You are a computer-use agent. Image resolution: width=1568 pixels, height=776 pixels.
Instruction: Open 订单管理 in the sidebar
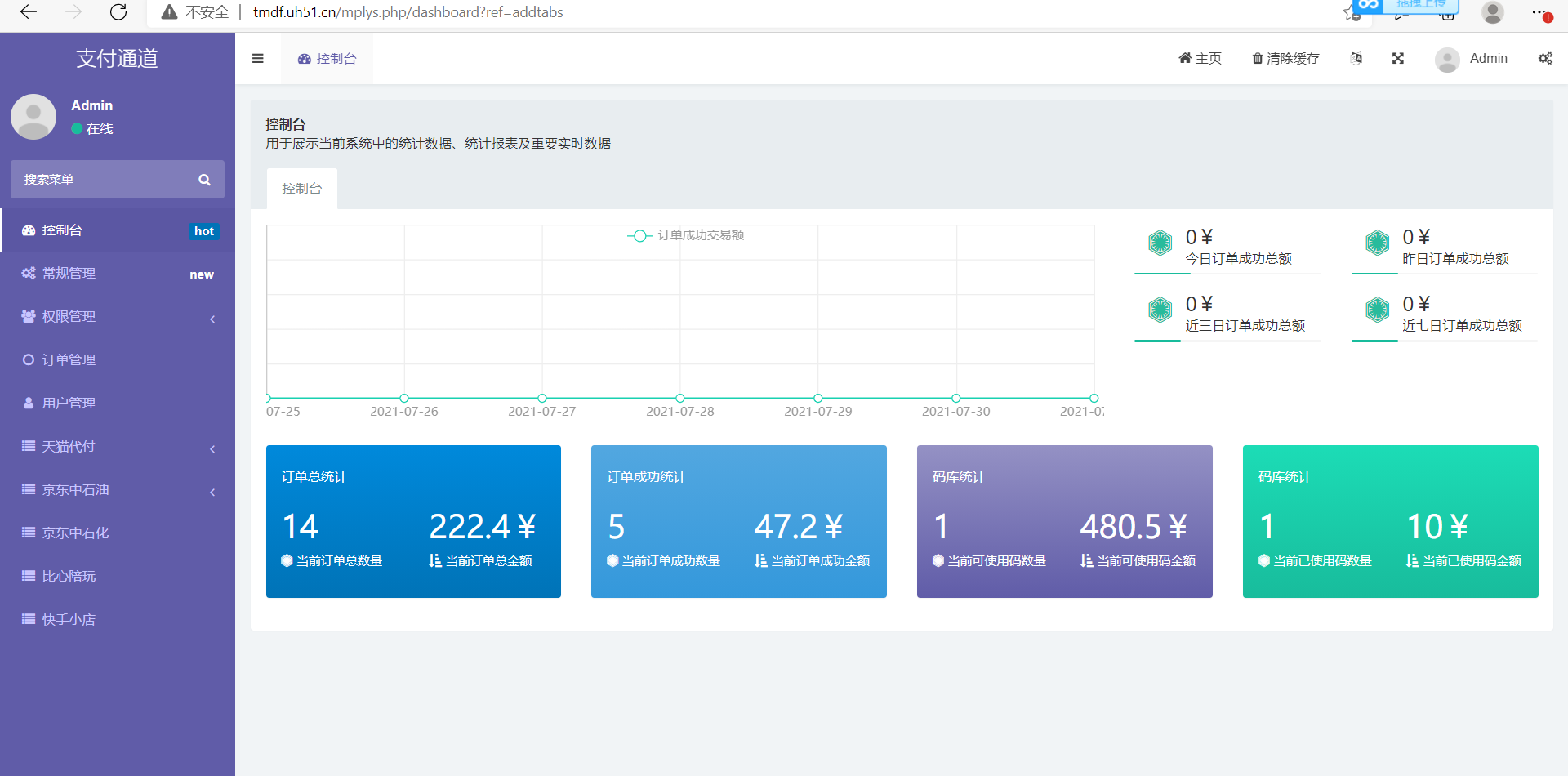(69, 360)
